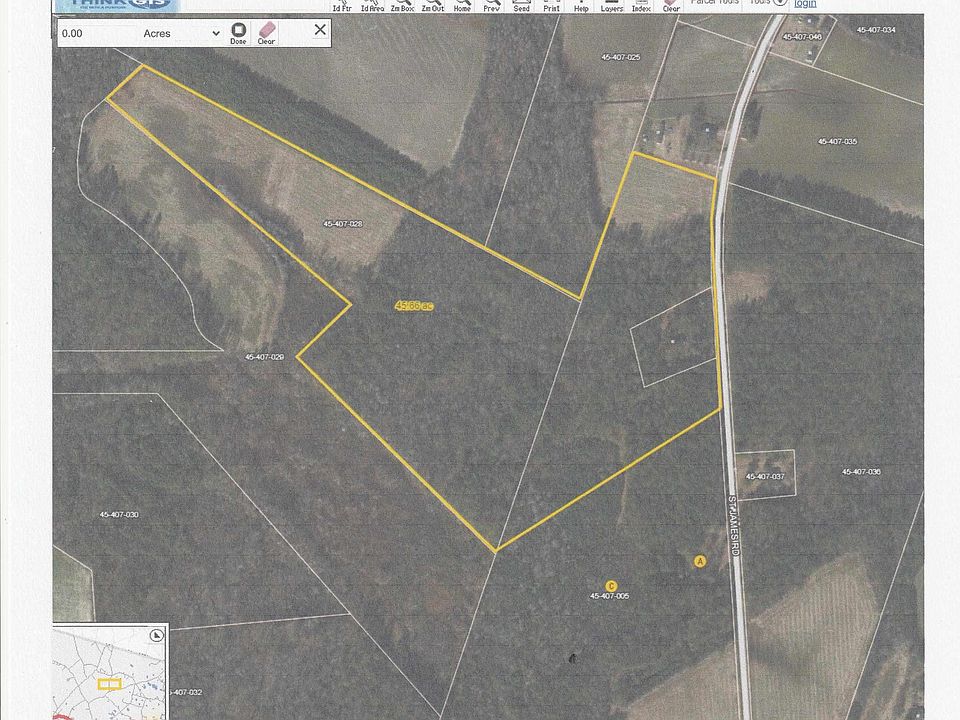Open the Layers panel
This screenshot has width=960, height=720.
[612, 6]
